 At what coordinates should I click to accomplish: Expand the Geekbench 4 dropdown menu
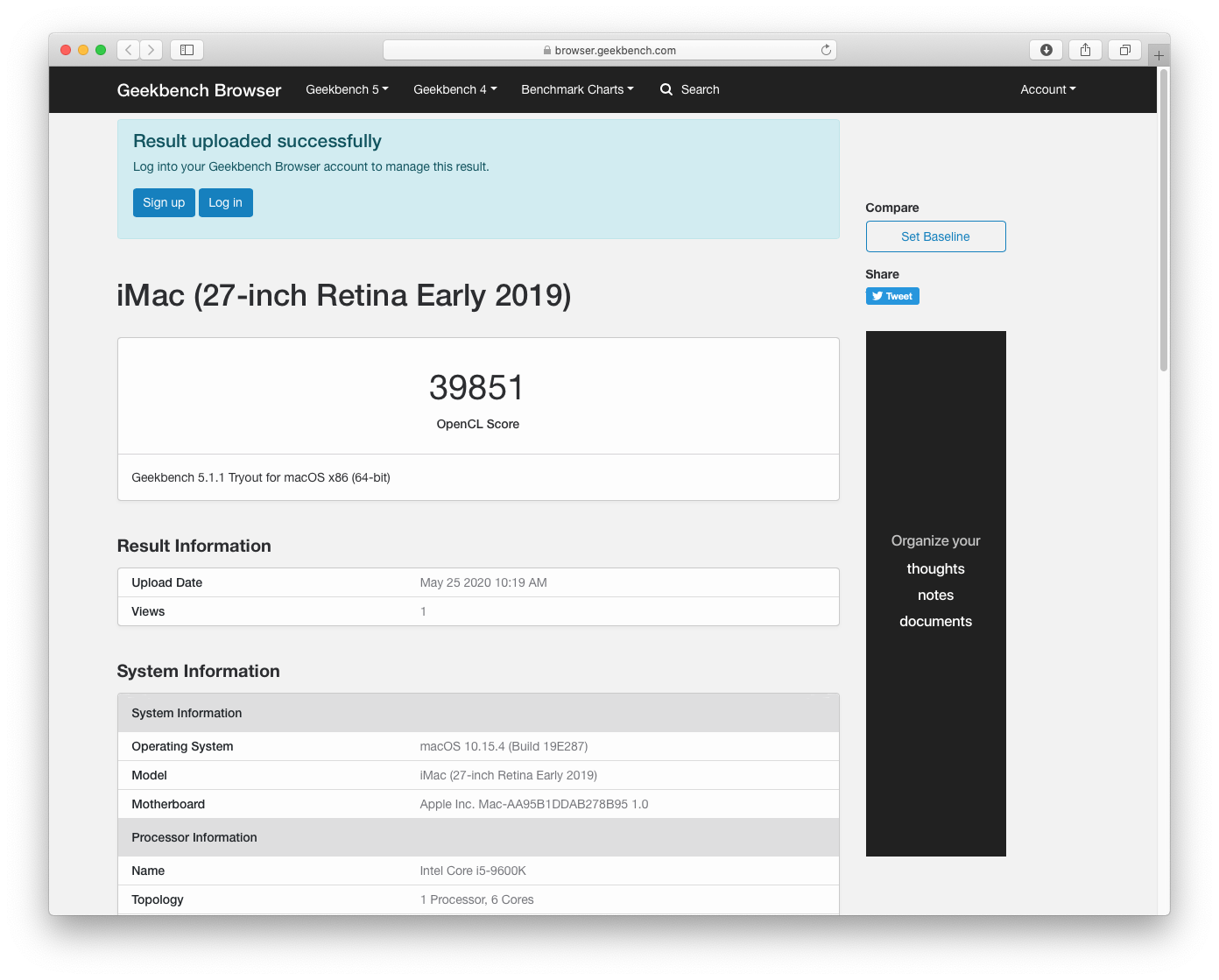click(x=454, y=89)
